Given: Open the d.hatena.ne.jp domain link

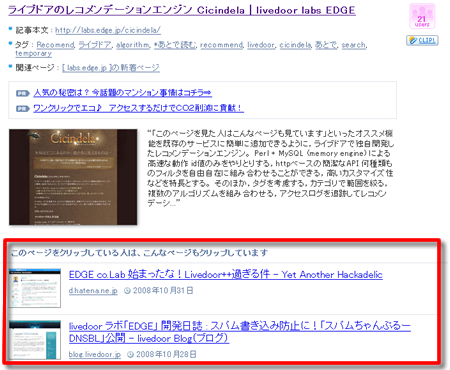Looking at the screenshot, I should [93, 291].
